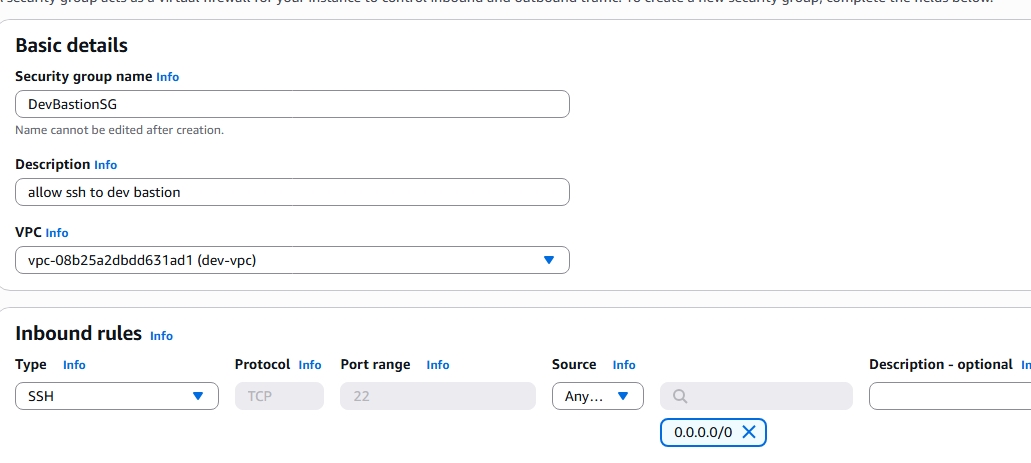Open the Source Info link
The image size is (1031, 463).
[x=624, y=365]
